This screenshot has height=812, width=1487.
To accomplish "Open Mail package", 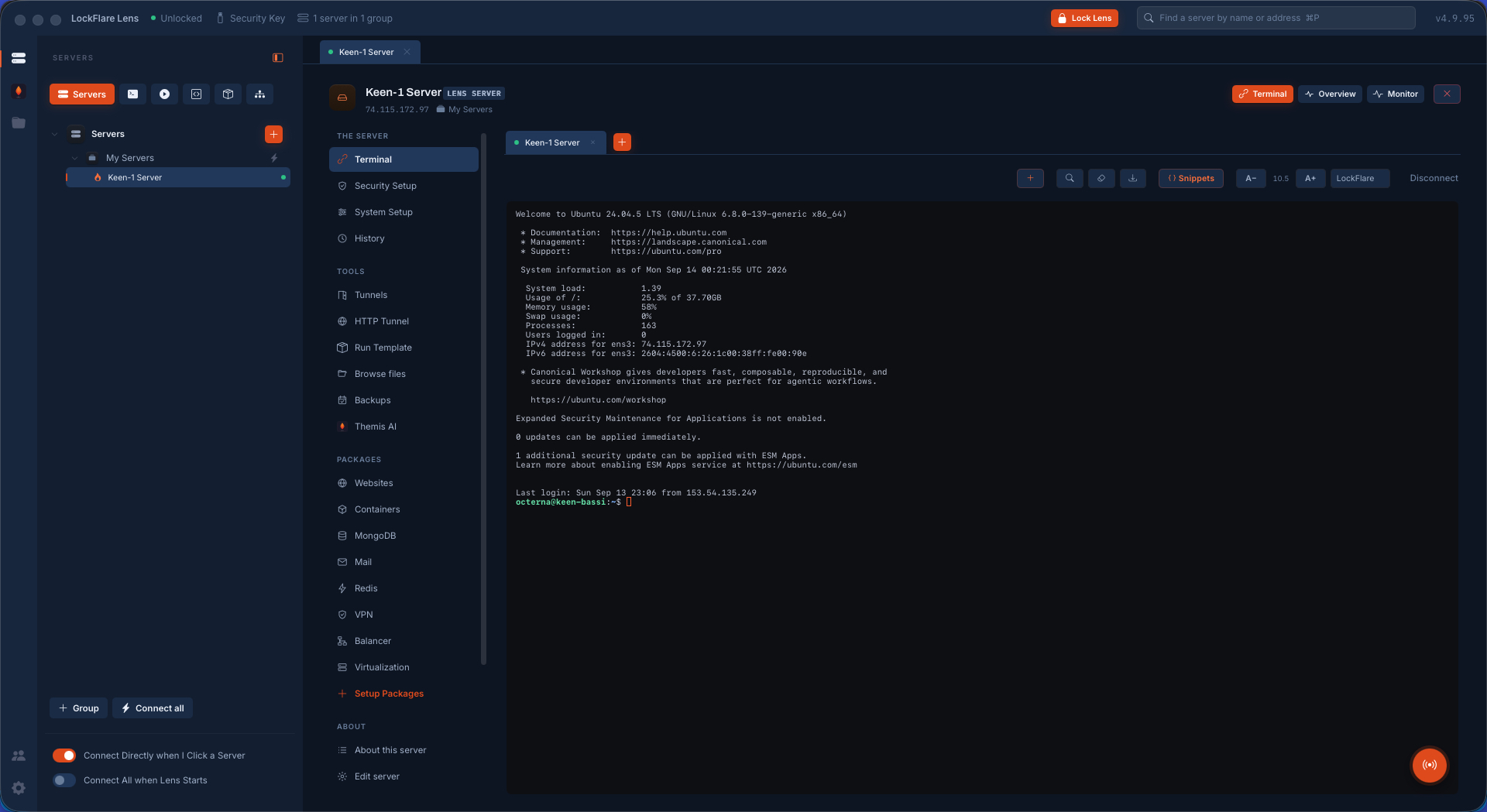I will [404, 562].
